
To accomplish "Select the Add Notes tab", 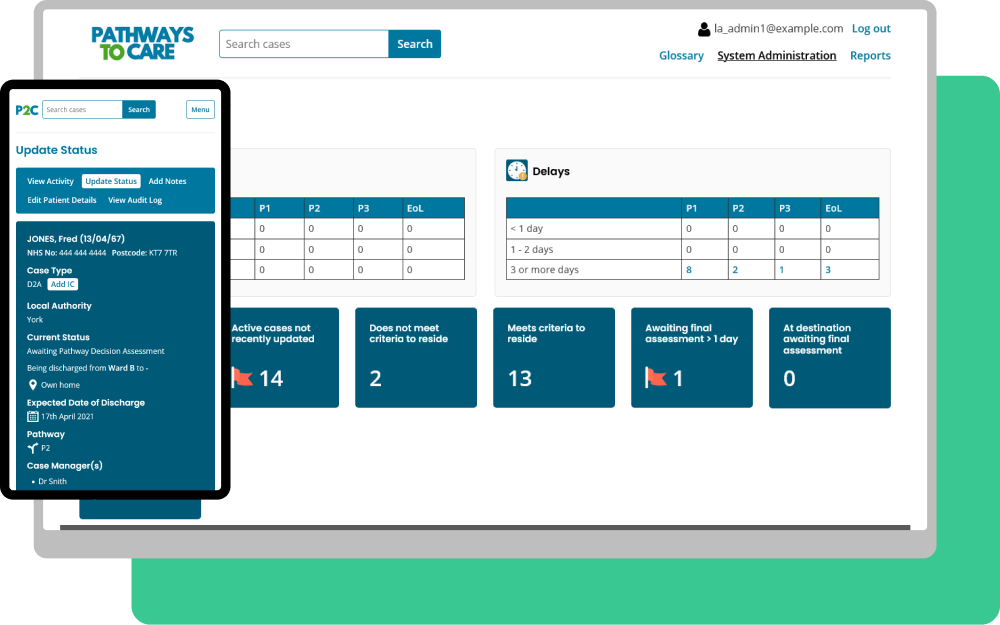I will [x=167, y=181].
